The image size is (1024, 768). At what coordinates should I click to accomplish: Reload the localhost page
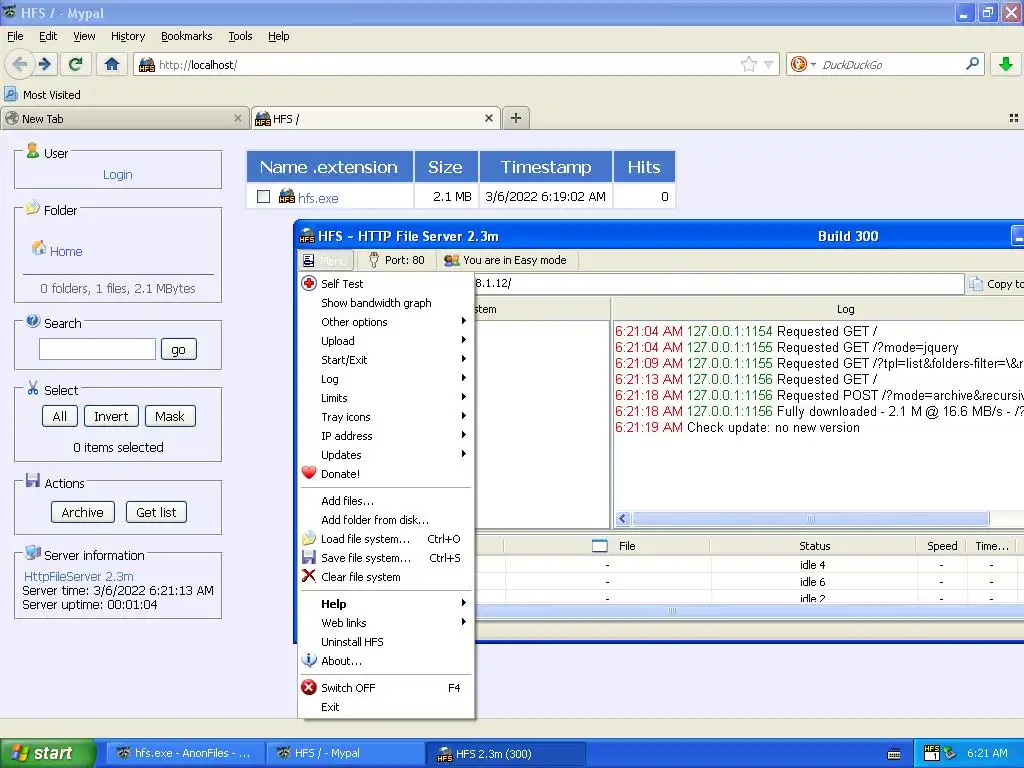tap(76, 64)
